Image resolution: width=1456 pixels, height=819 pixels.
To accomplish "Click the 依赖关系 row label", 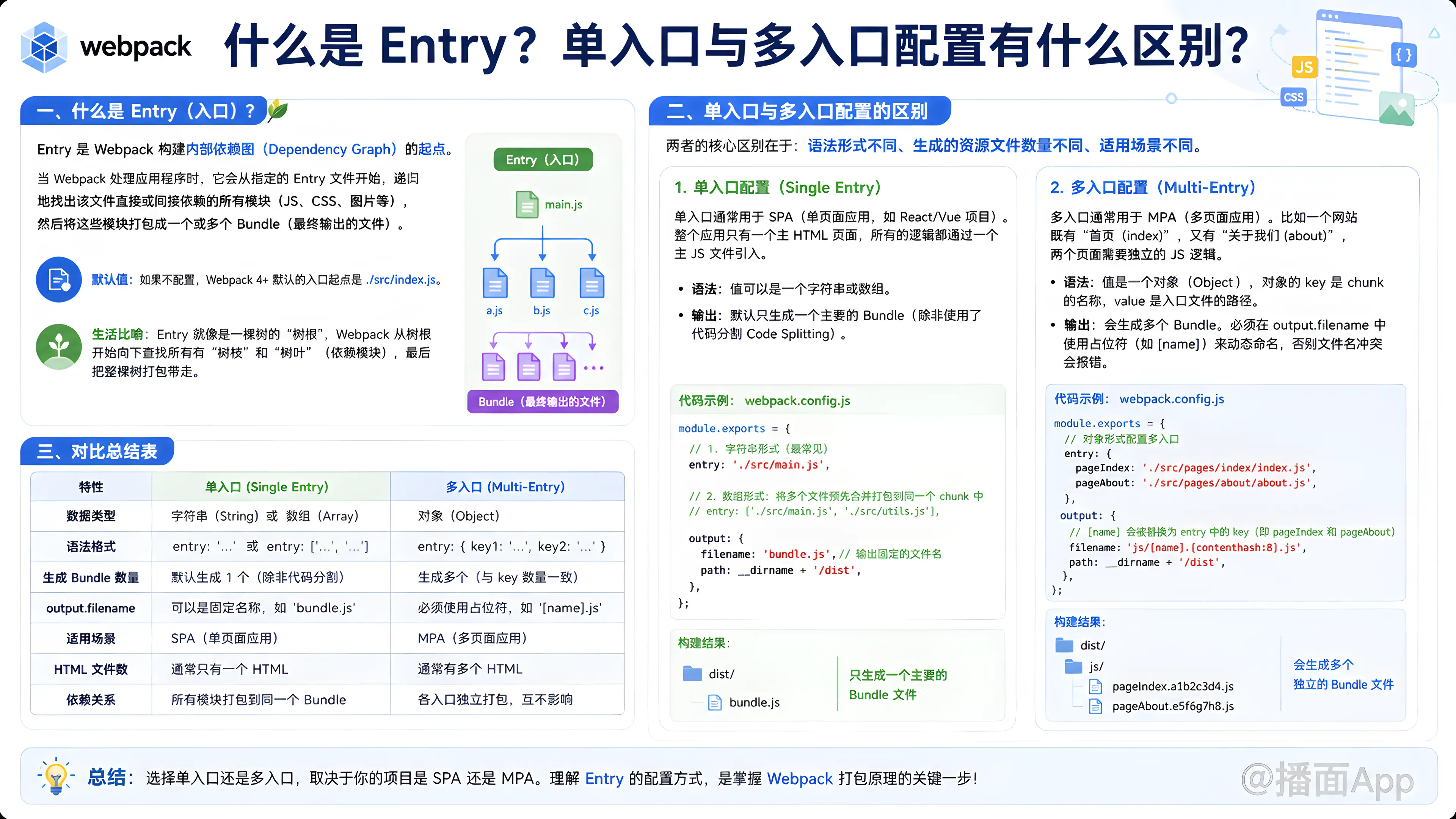I will 91,700.
